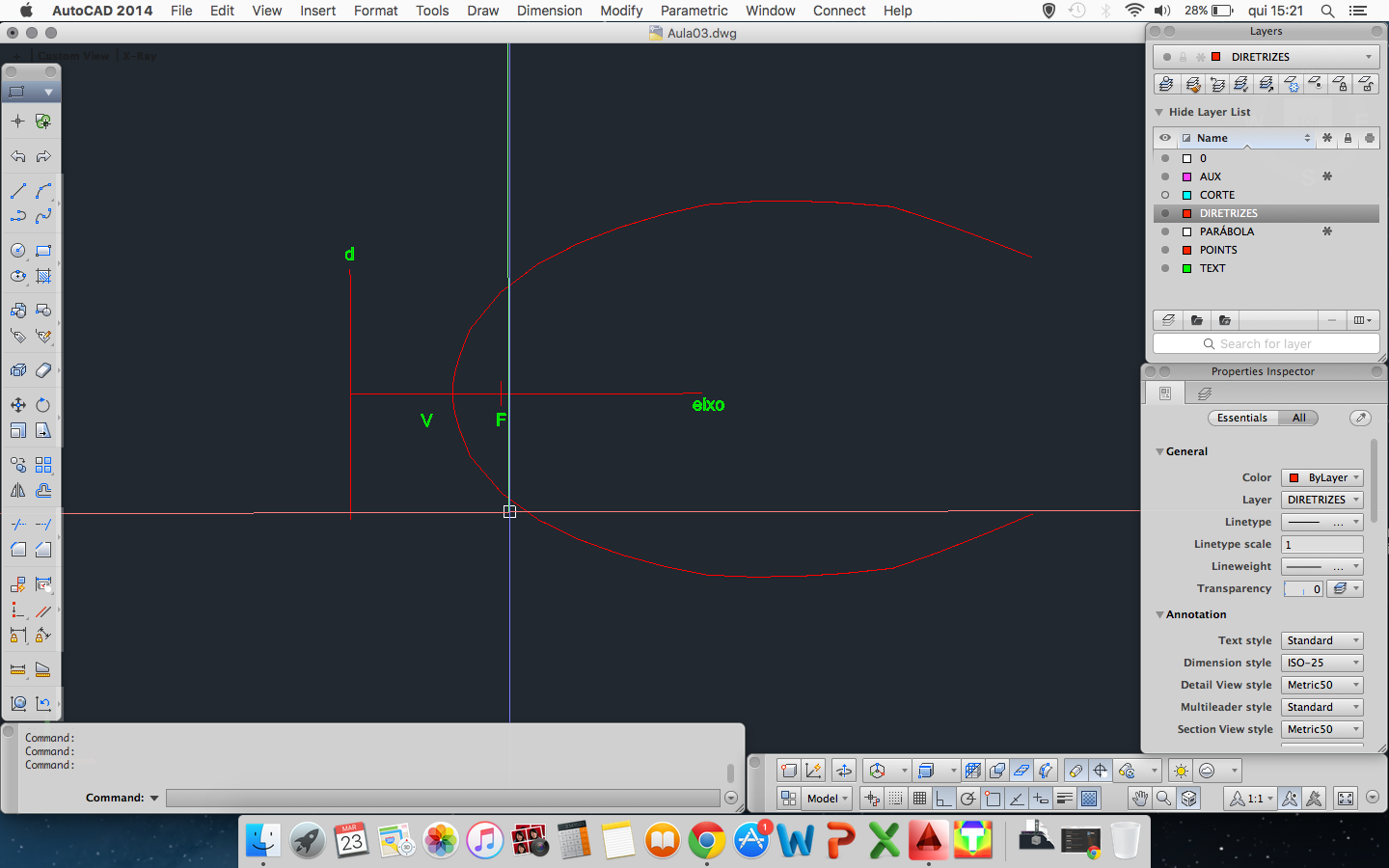1389x868 pixels.
Task: Click the Redo arrow in the tool palette
Action: click(x=43, y=156)
